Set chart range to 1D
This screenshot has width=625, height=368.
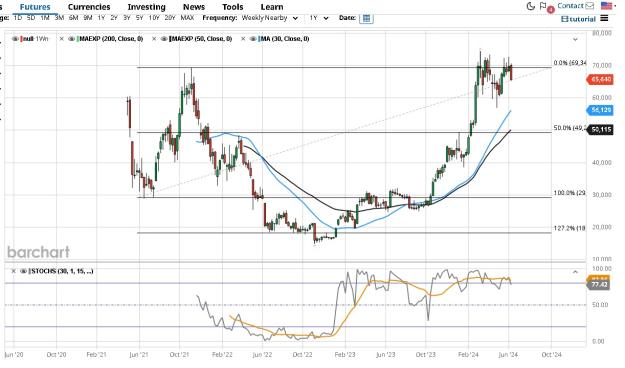pyautogui.click(x=18, y=18)
